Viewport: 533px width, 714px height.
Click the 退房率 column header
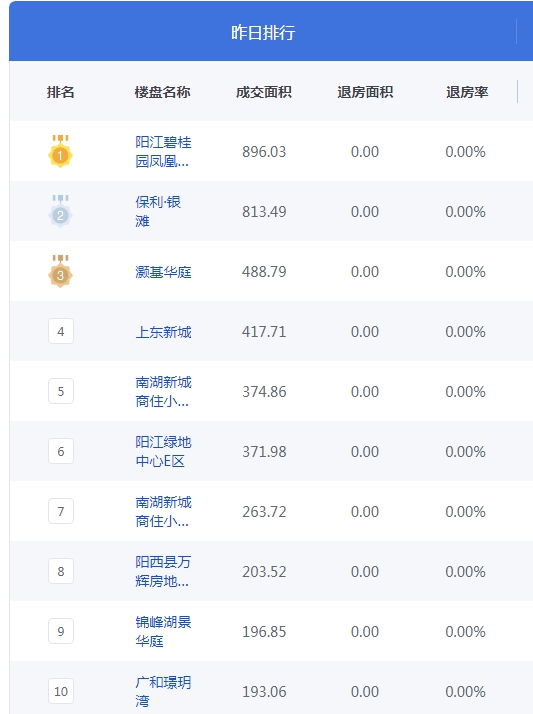coord(467,92)
